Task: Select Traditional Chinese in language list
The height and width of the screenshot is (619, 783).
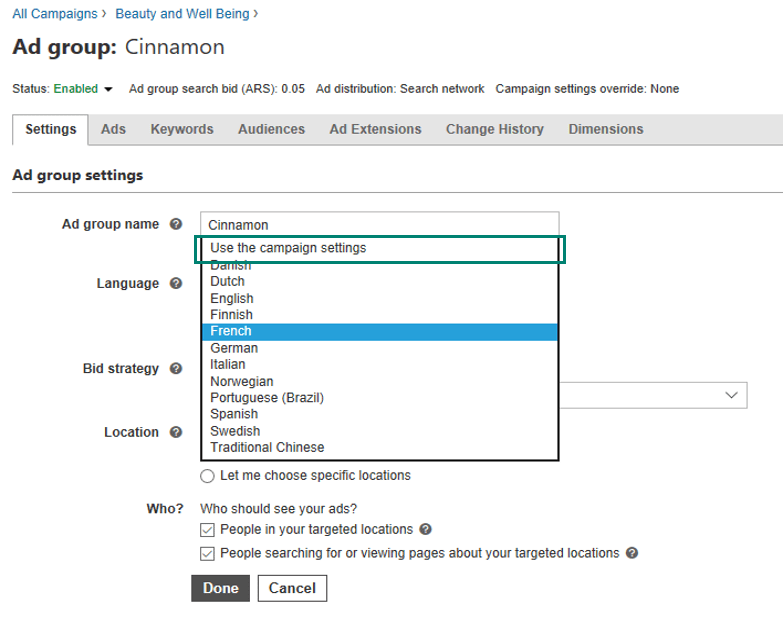Action: point(380,448)
